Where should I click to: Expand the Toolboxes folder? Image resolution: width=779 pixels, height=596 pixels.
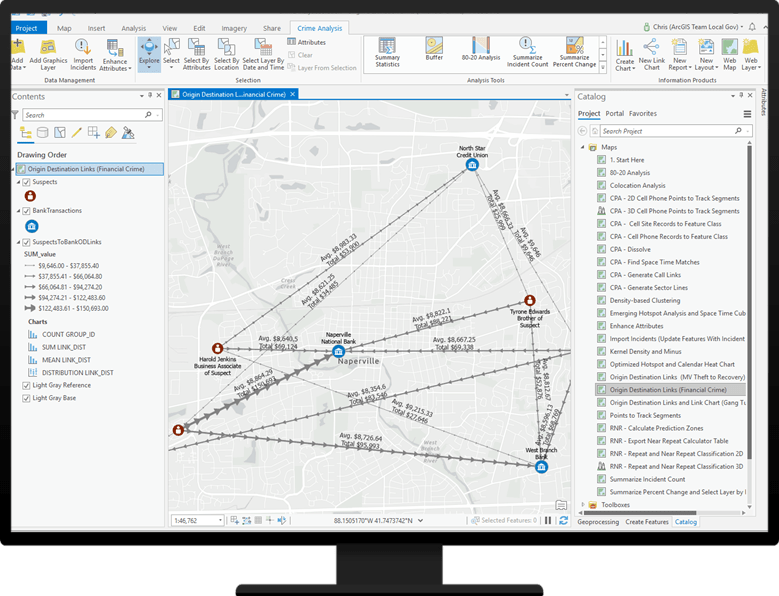coord(582,505)
